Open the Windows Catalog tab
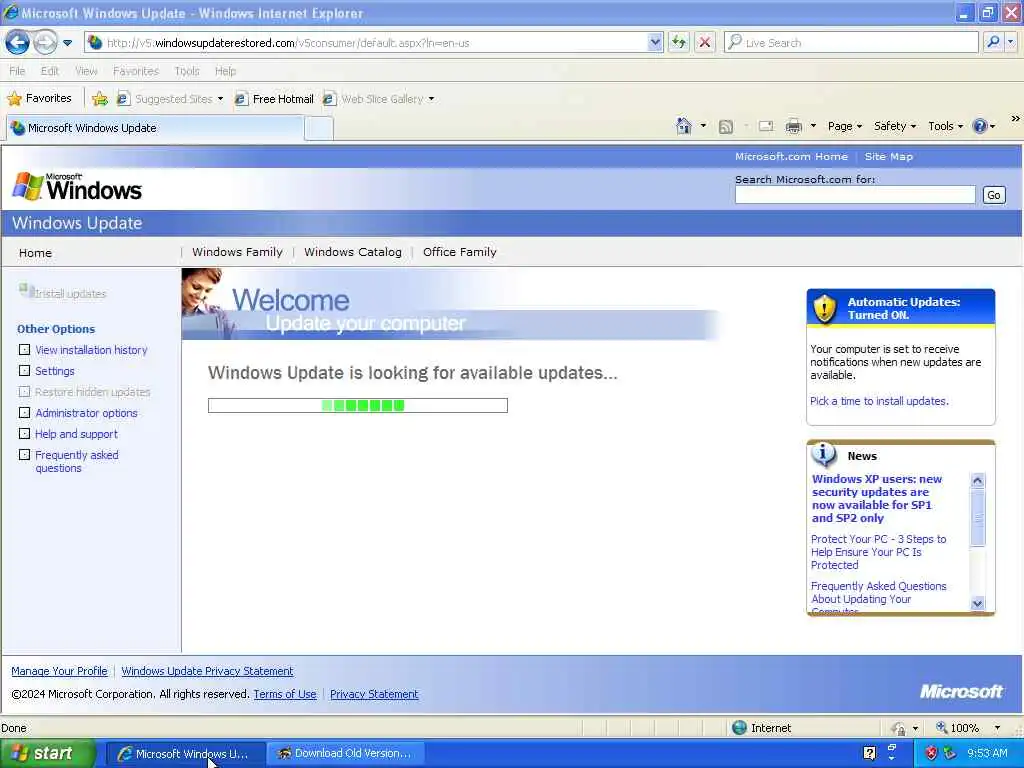The height and width of the screenshot is (768, 1024). click(353, 252)
